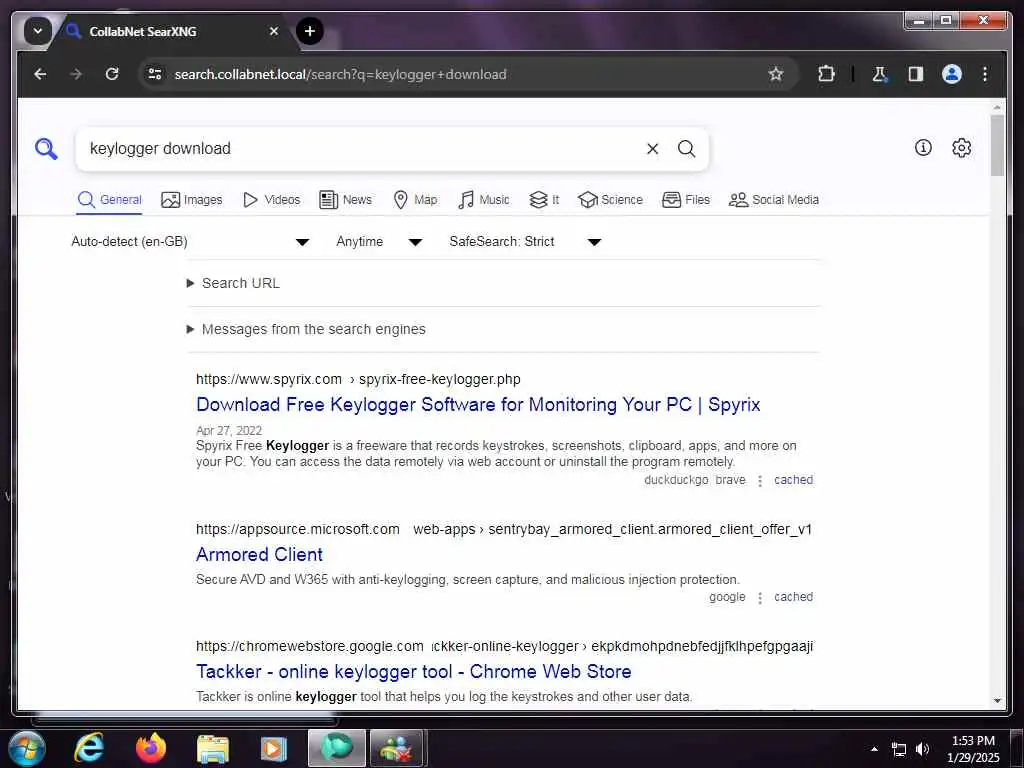Switch to Music category
This screenshot has height=768, width=1024.
(484, 199)
